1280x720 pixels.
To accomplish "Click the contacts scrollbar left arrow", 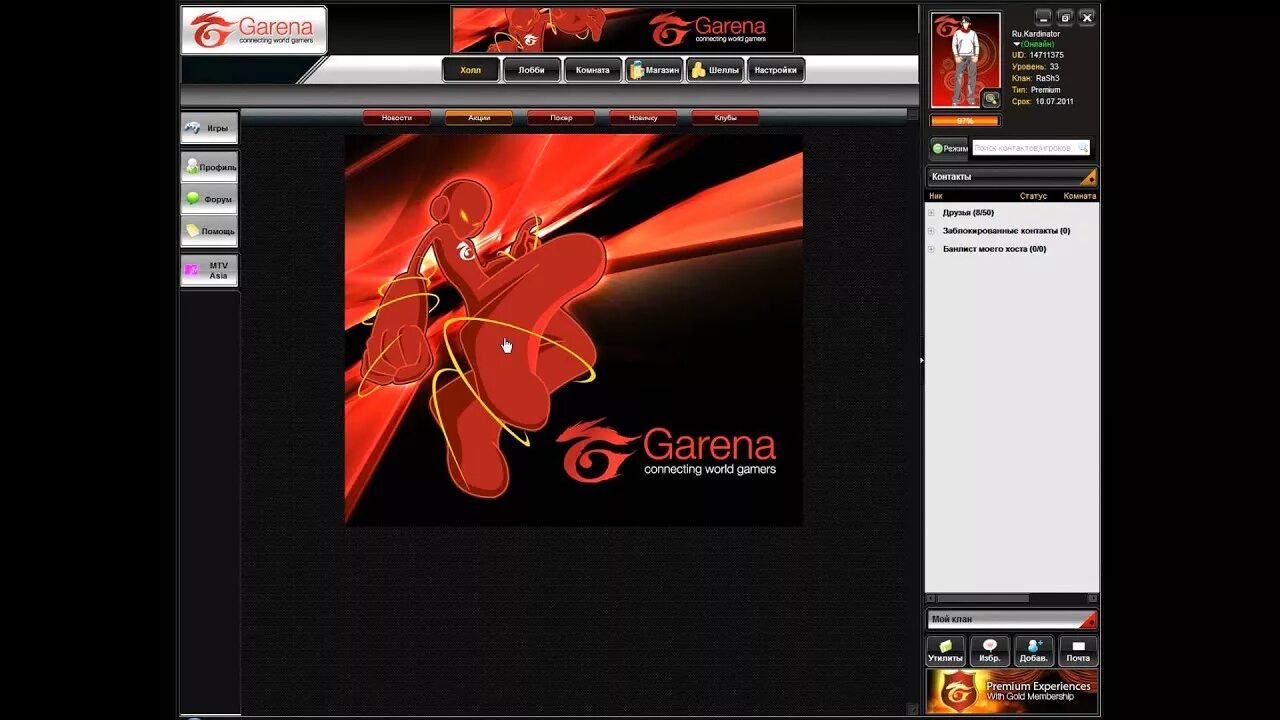I will pyautogui.click(x=930, y=598).
